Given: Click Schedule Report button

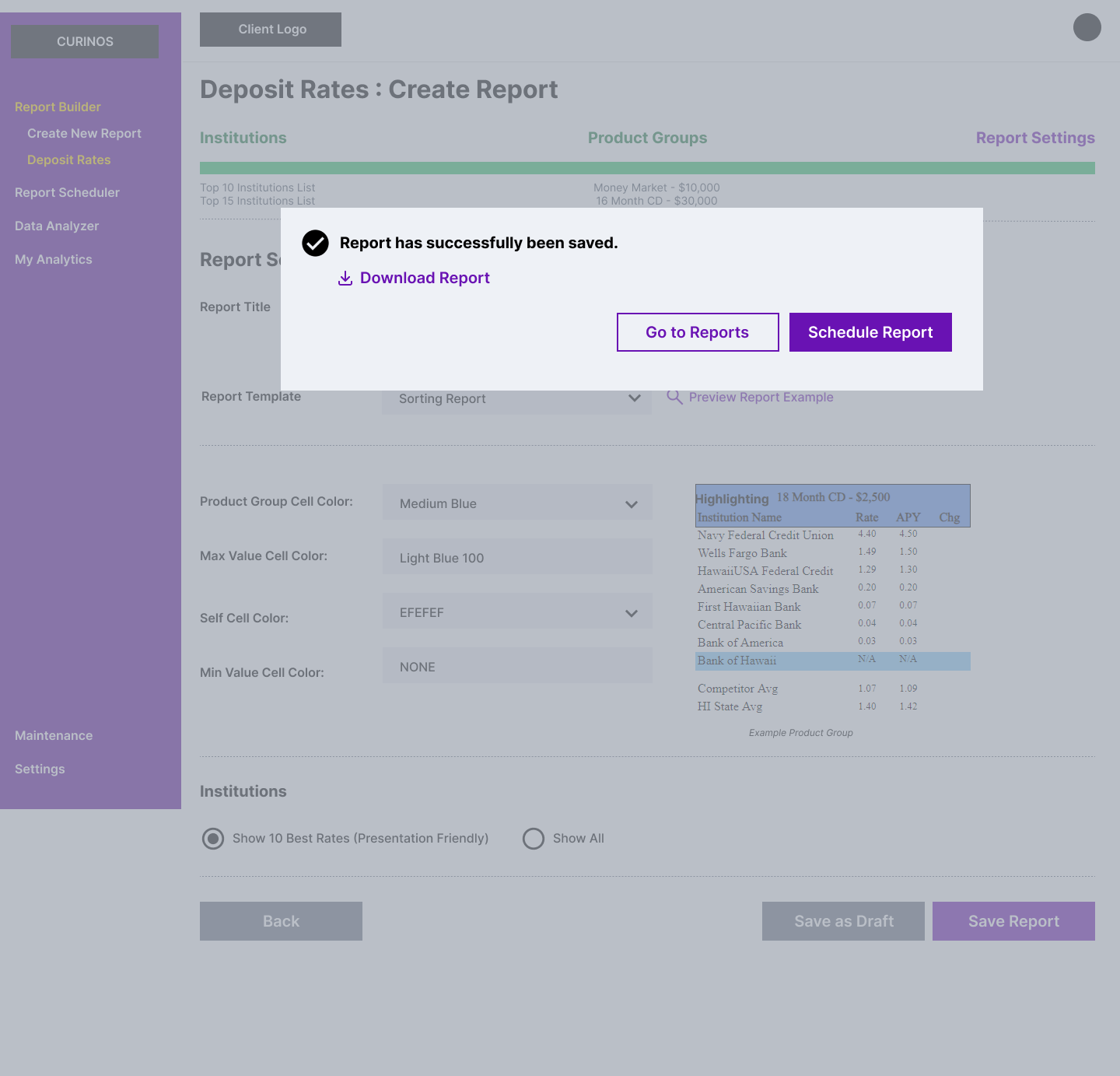Looking at the screenshot, I should [870, 332].
